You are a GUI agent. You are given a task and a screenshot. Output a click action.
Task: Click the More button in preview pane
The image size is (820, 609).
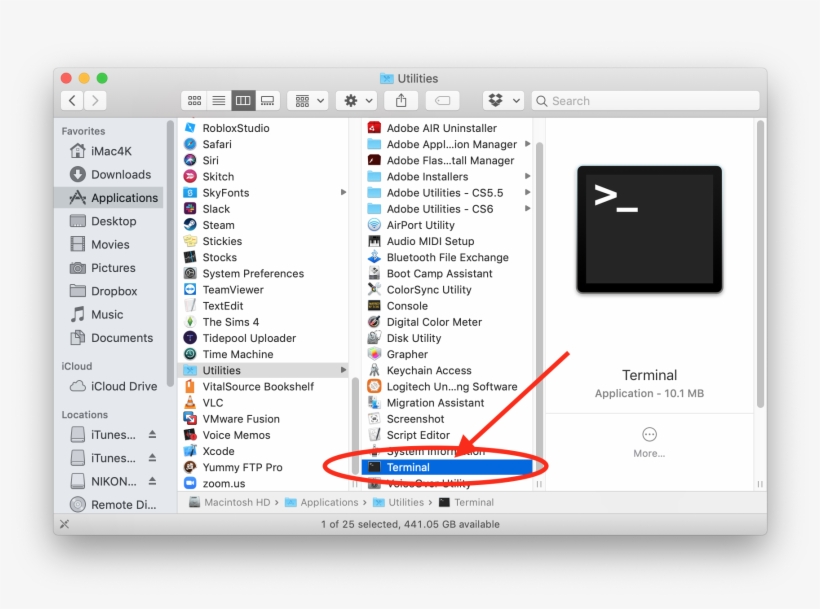[649, 442]
